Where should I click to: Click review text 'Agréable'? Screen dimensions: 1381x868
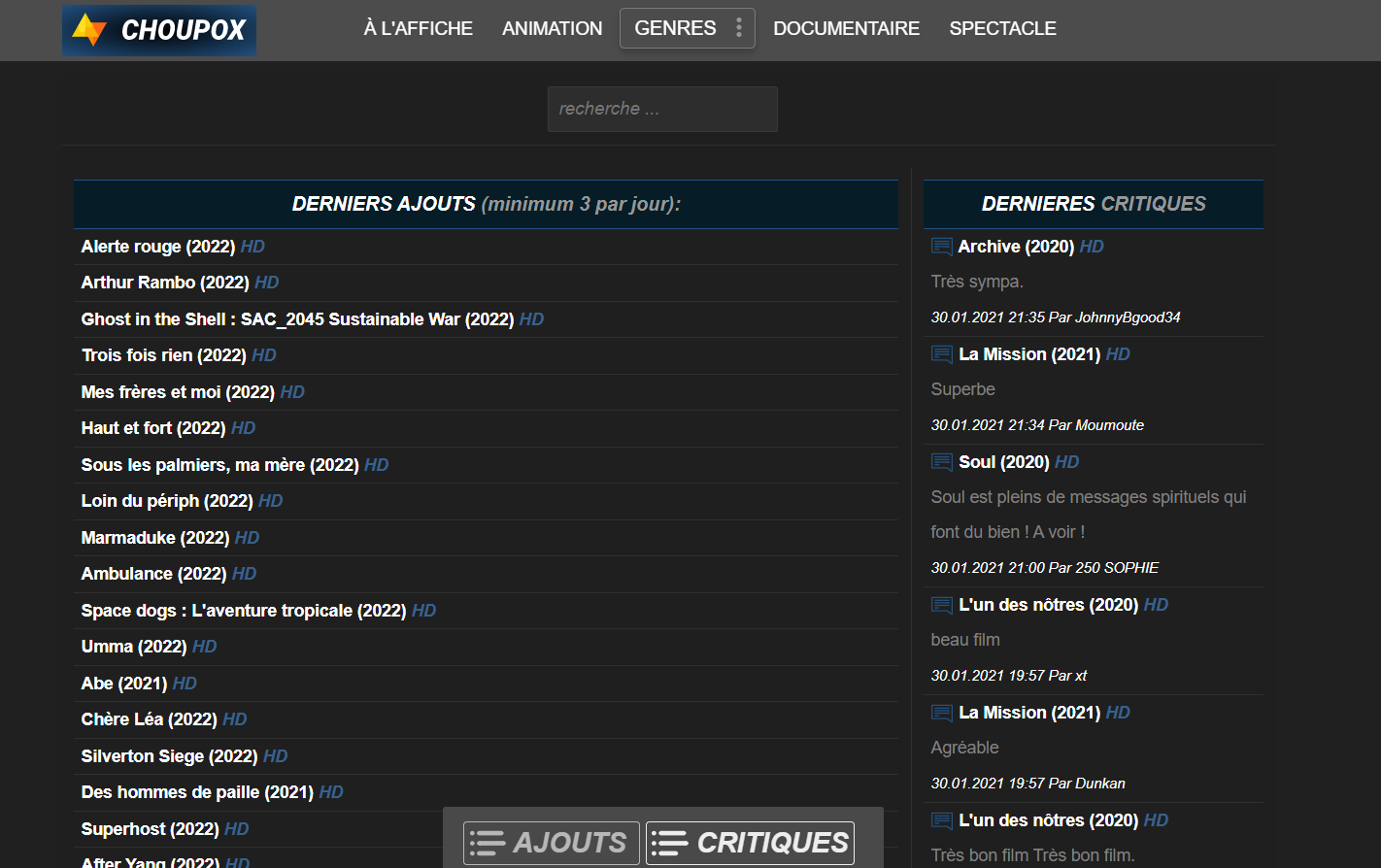(x=964, y=748)
